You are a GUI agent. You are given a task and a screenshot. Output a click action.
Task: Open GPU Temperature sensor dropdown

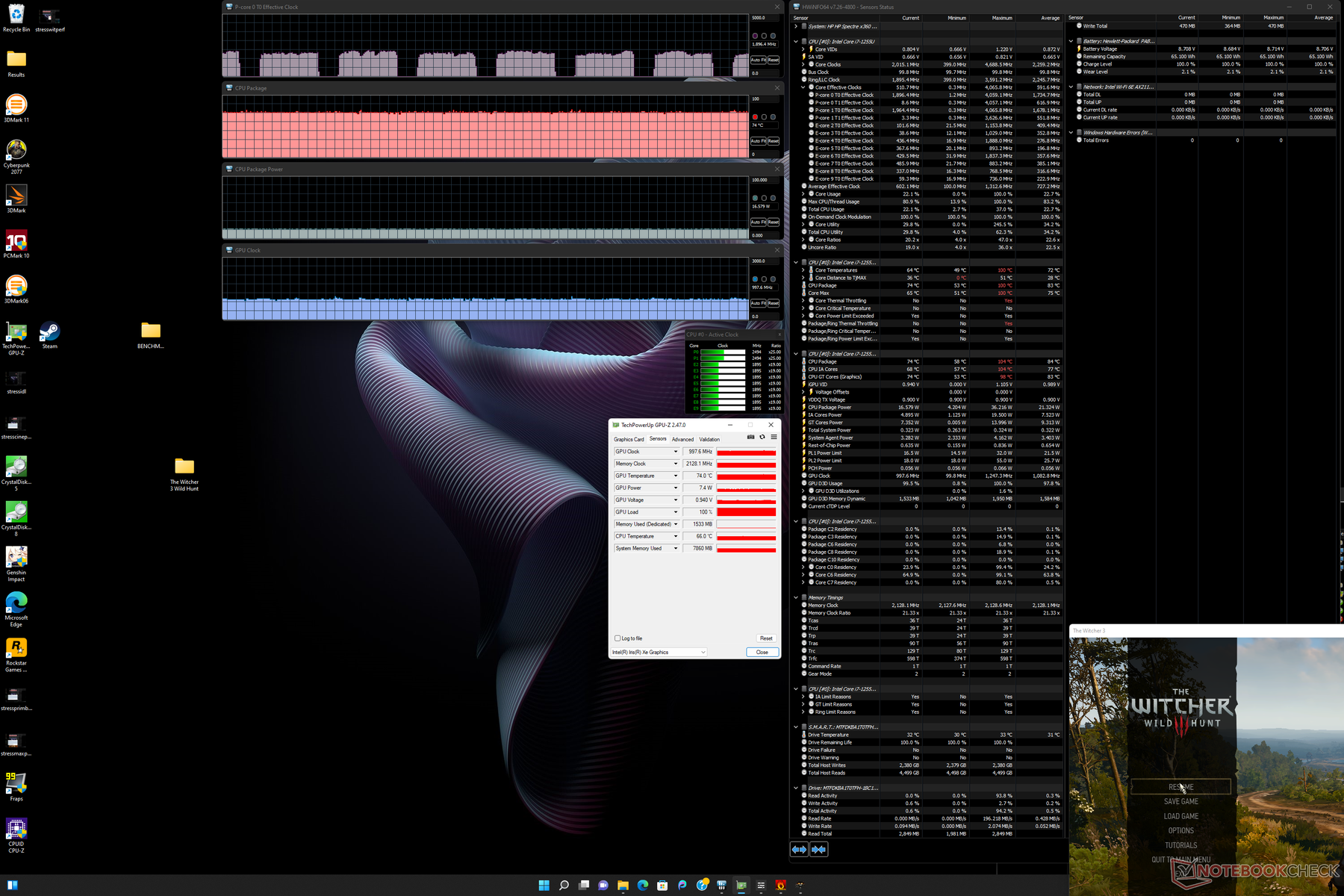tap(676, 476)
